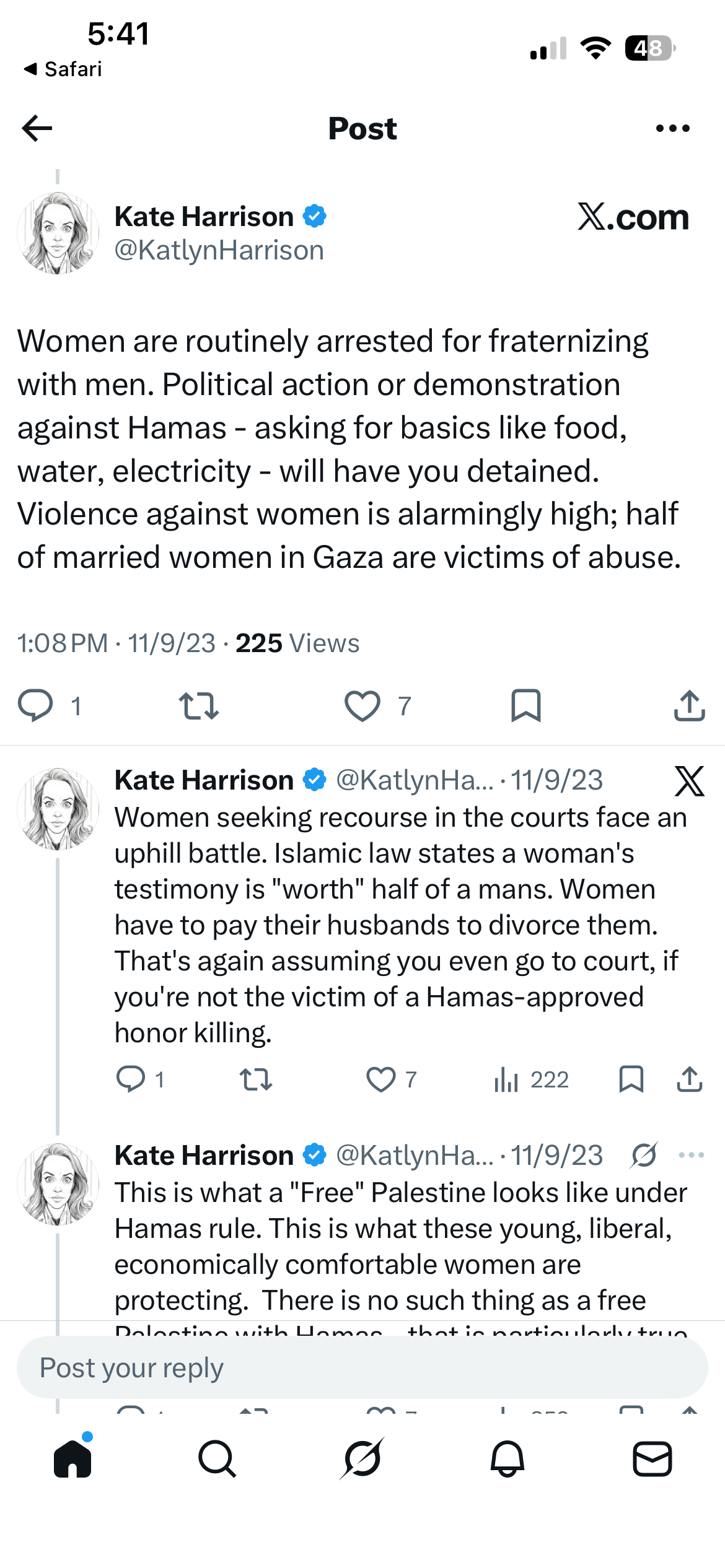Tap the Post your reply field

pos(362,1367)
